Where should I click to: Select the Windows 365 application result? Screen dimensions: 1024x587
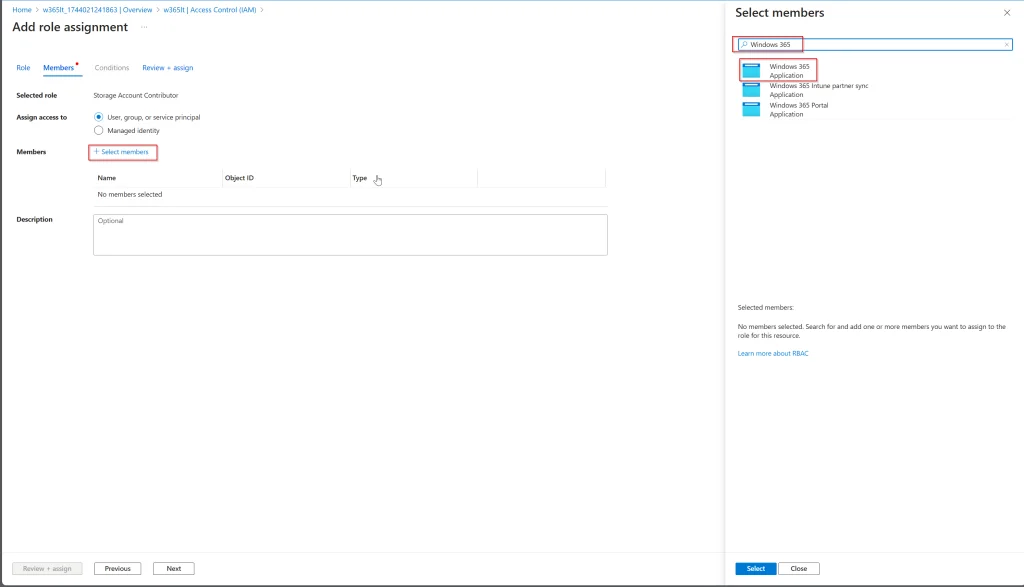click(x=789, y=71)
